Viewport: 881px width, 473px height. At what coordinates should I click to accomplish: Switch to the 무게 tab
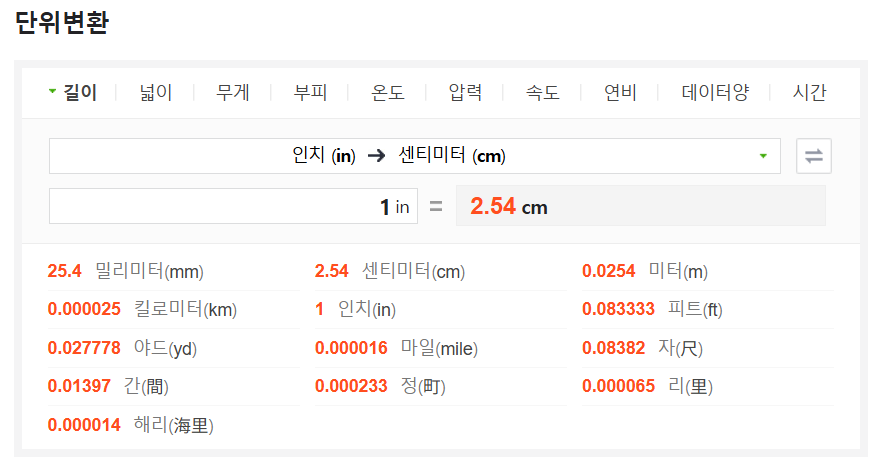coord(233,92)
